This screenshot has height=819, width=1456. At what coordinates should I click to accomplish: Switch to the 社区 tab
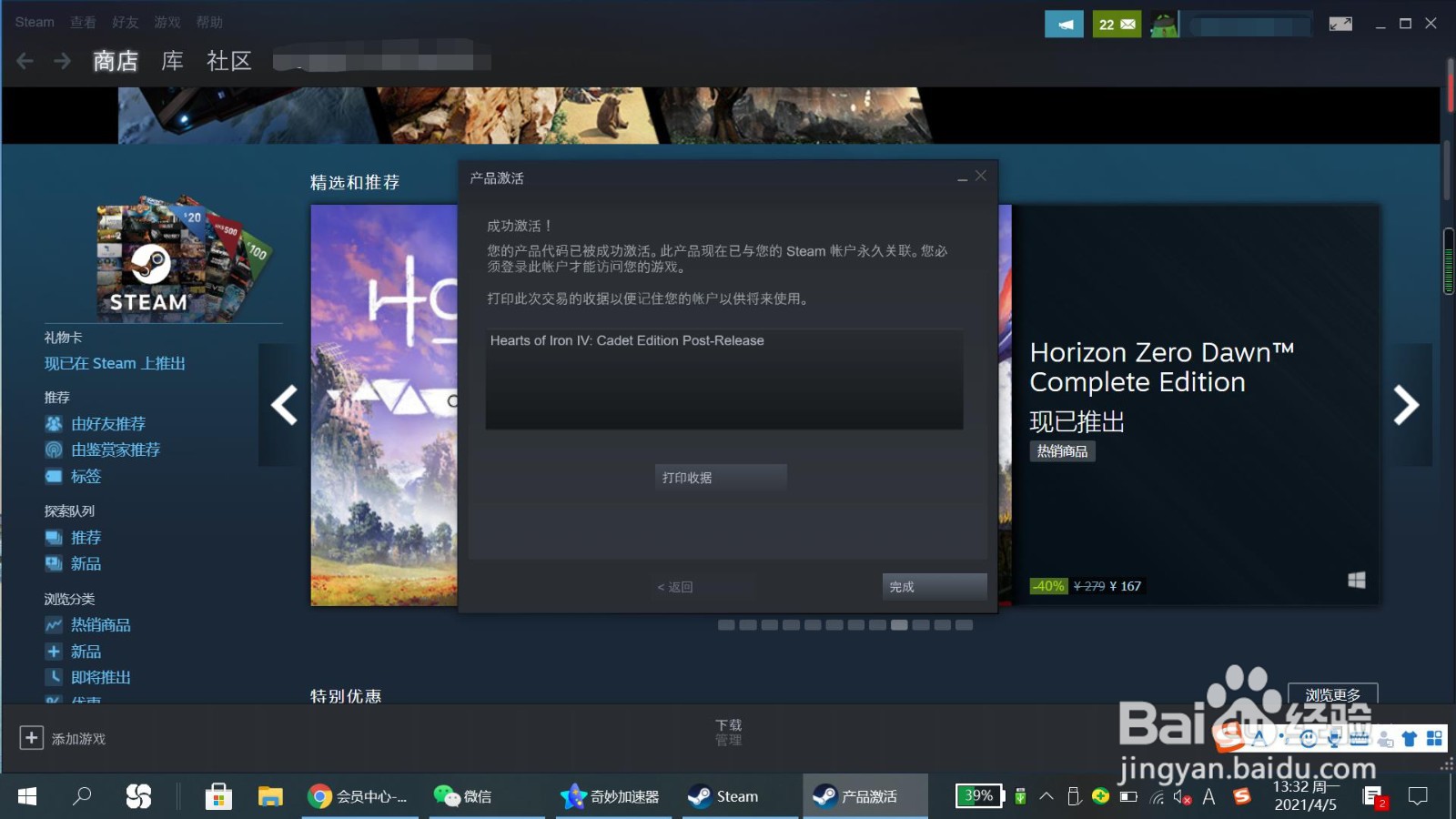click(x=228, y=61)
